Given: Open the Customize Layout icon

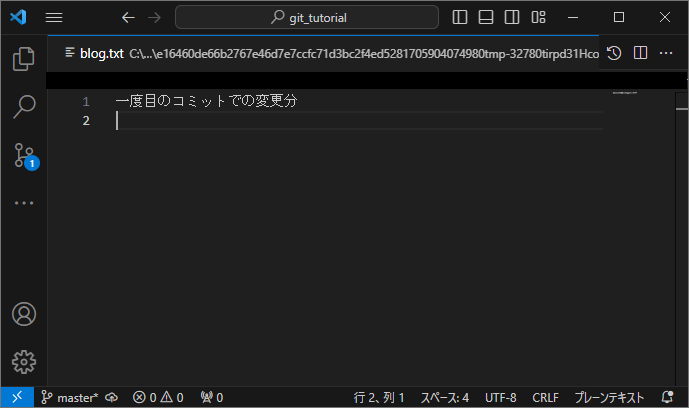Looking at the screenshot, I should pyautogui.click(x=538, y=18).
